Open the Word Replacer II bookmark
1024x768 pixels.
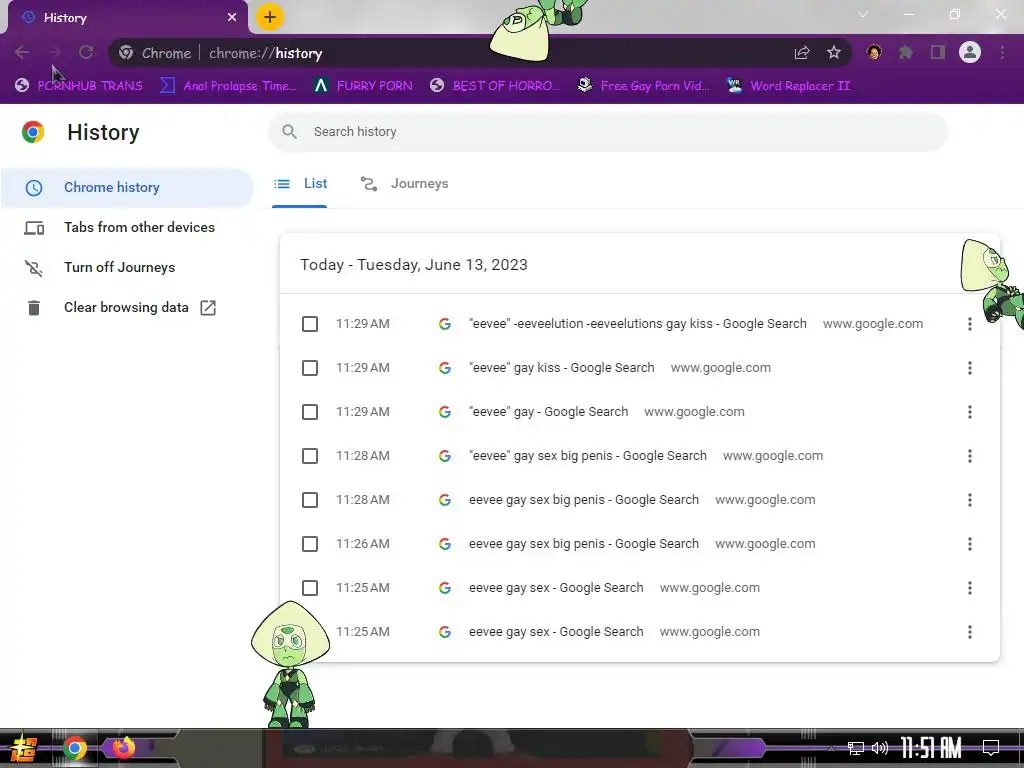[789, 86]
